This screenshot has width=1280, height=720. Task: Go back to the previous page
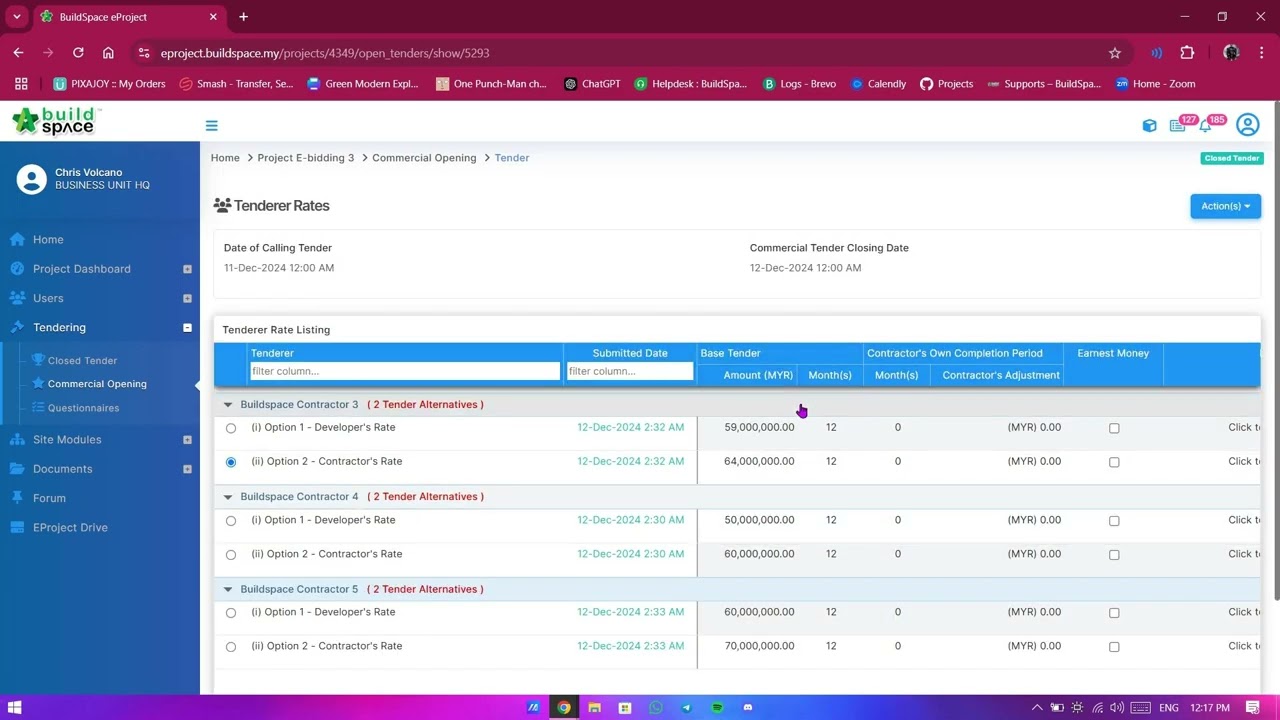pos(18,53)
